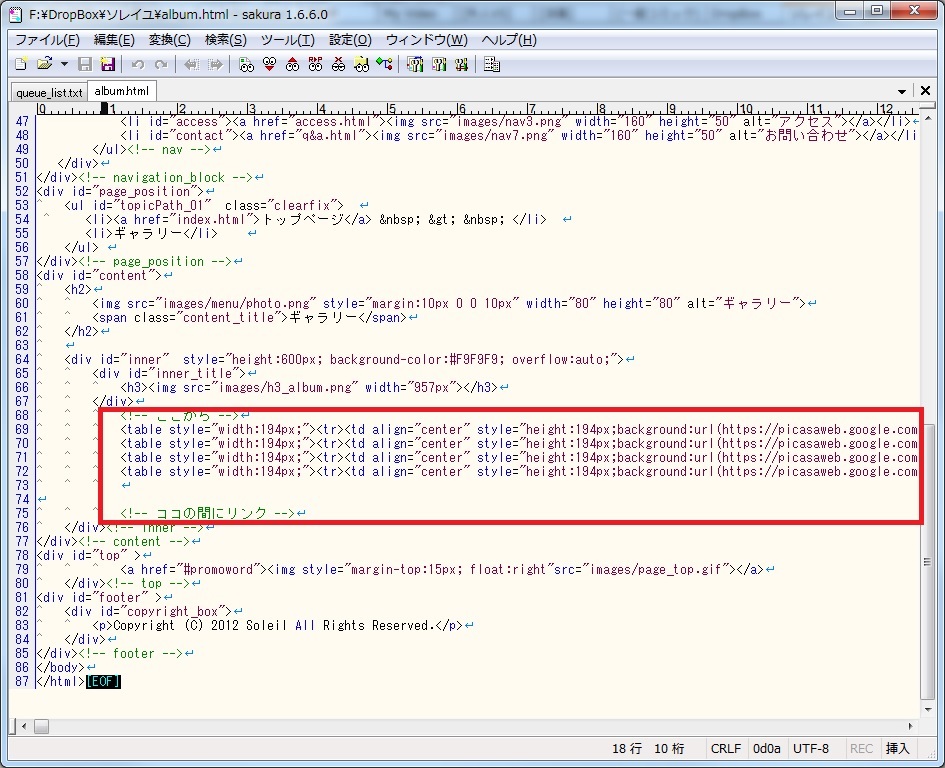The image size is (945, 768).
Task: Click the '10 桁' column position text
Action: (x=669, y=749)
